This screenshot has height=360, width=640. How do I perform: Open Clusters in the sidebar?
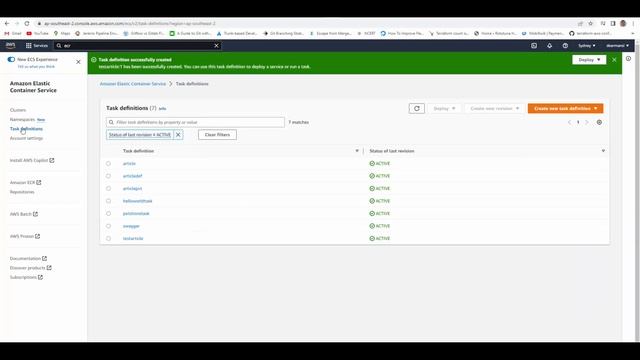(18, 110)
